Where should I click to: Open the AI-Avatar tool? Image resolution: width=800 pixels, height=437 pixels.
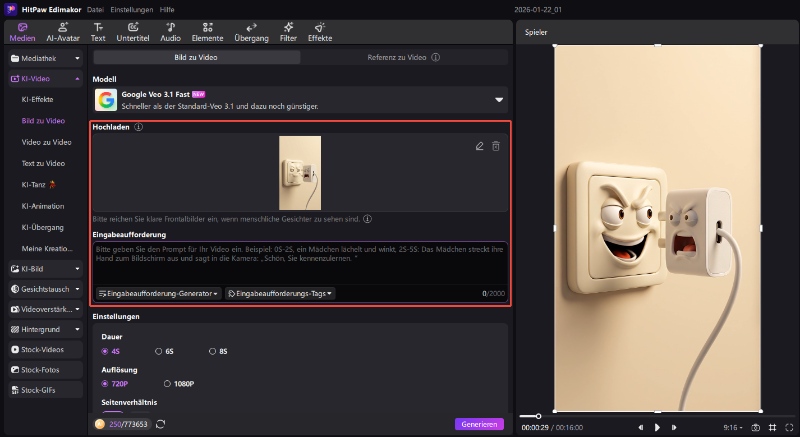(x=63, y=32)
